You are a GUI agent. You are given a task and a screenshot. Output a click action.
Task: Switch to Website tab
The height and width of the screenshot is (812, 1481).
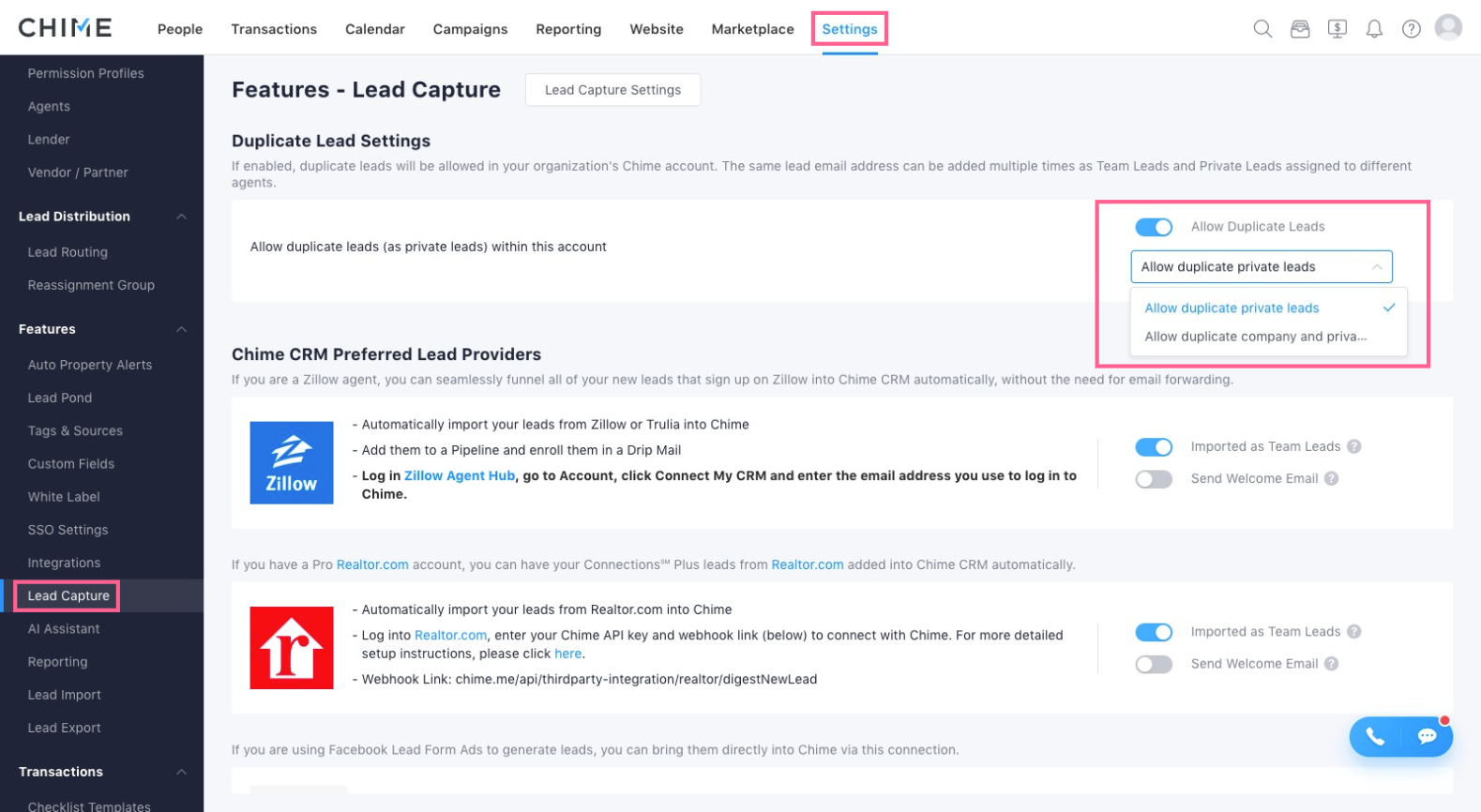(657, 29)
